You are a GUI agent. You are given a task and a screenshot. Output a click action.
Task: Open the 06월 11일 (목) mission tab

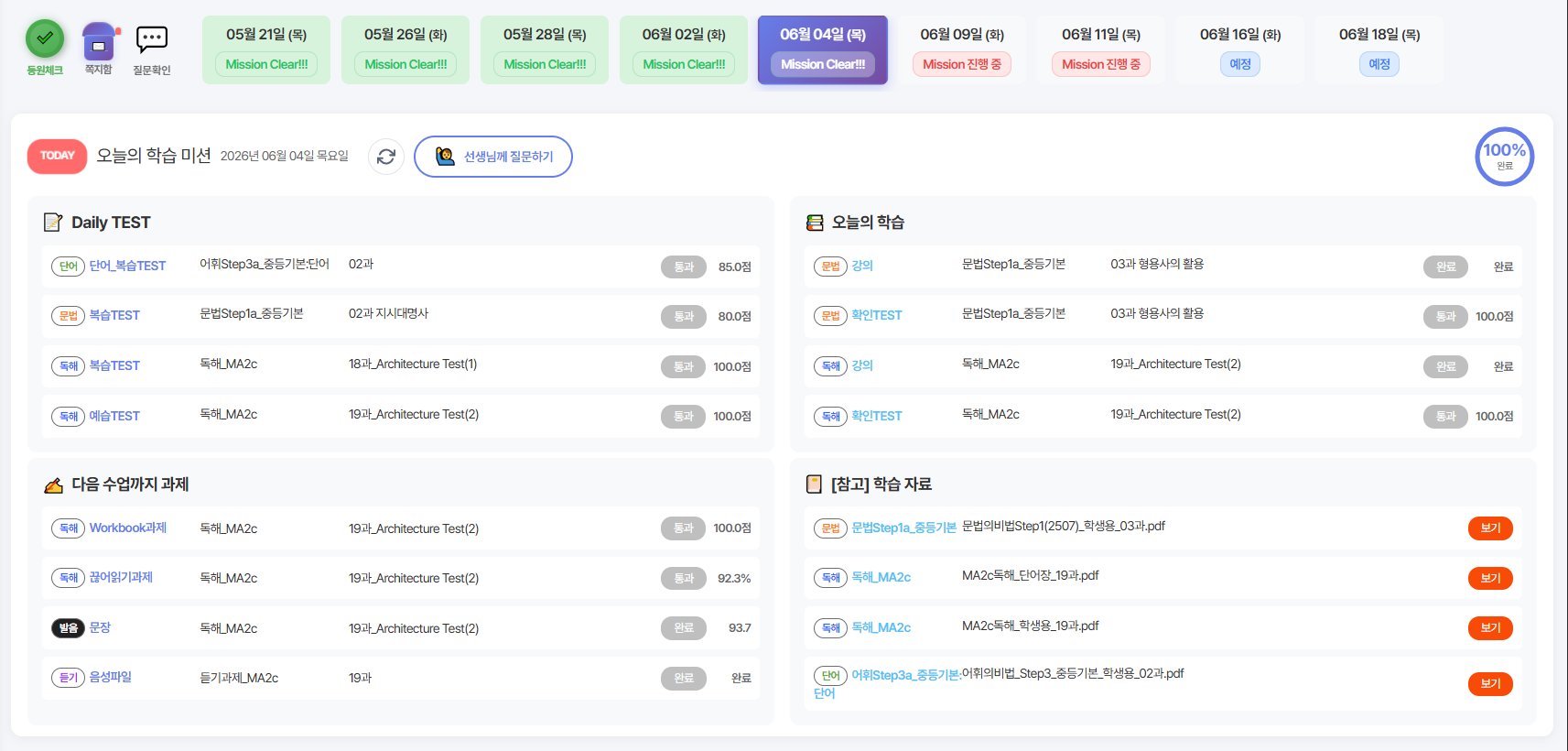(1101, 49)
